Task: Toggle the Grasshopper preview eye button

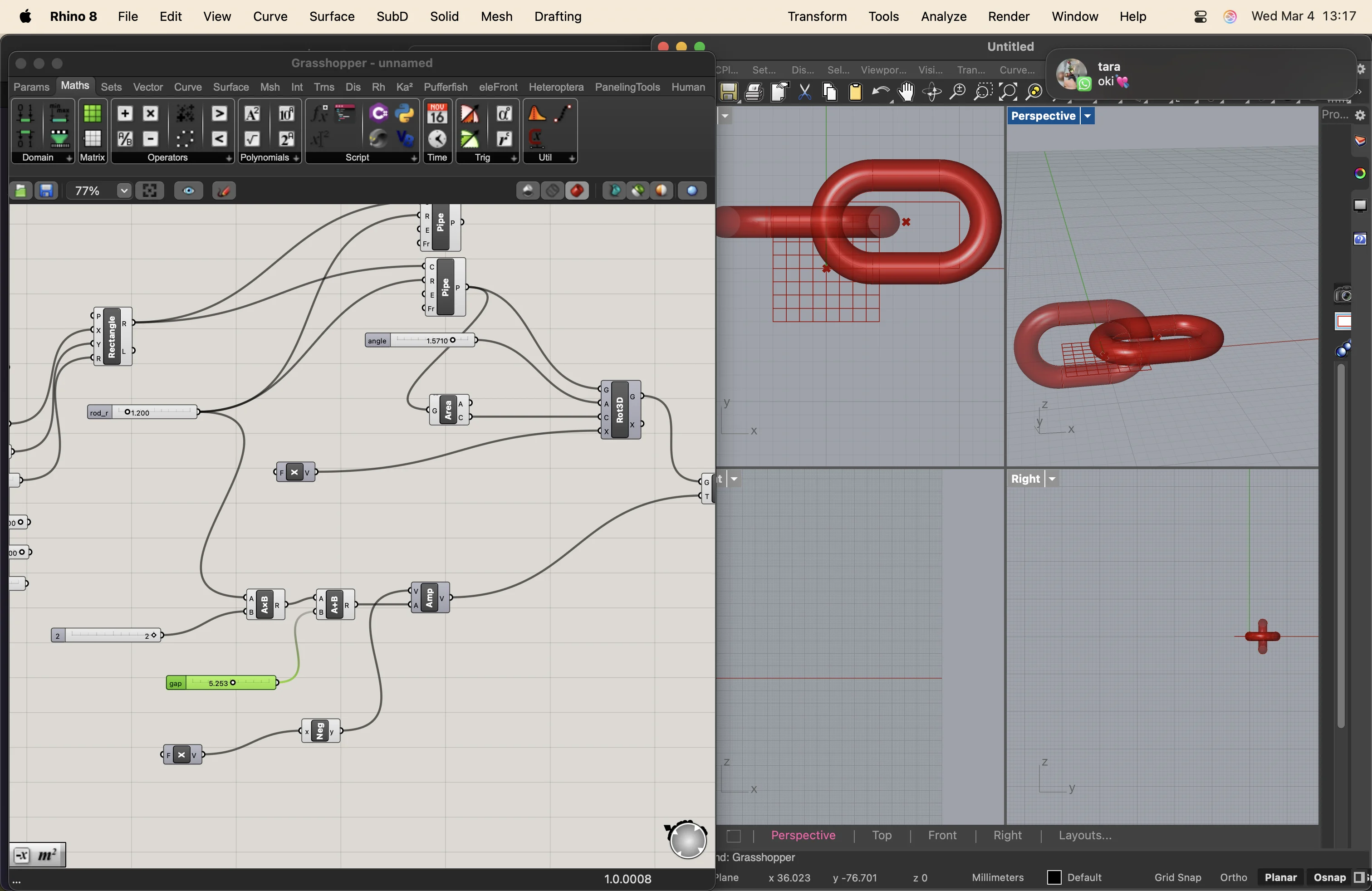Action: click(188, 191)
